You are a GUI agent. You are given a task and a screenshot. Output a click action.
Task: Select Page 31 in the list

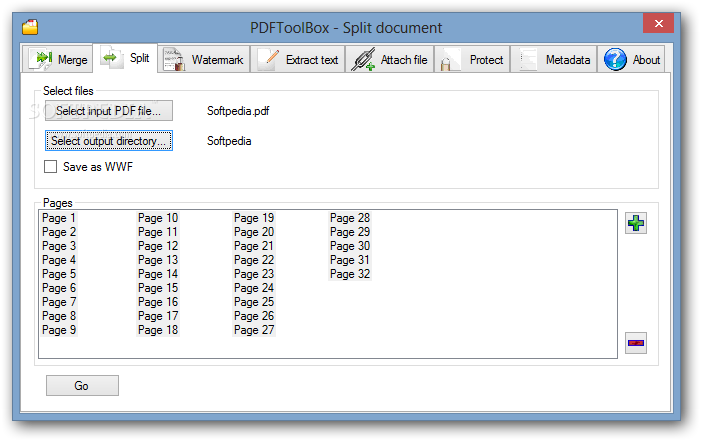(x=350, y=260)
